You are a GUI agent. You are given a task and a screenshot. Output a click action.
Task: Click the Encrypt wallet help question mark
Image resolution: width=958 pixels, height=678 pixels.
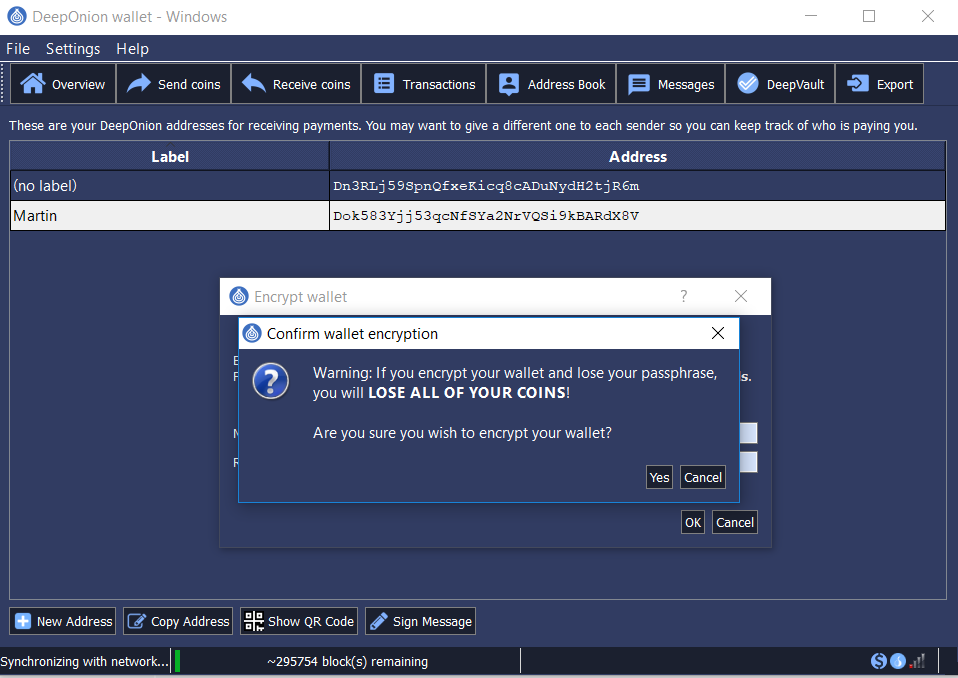click(x=684, y=296)
